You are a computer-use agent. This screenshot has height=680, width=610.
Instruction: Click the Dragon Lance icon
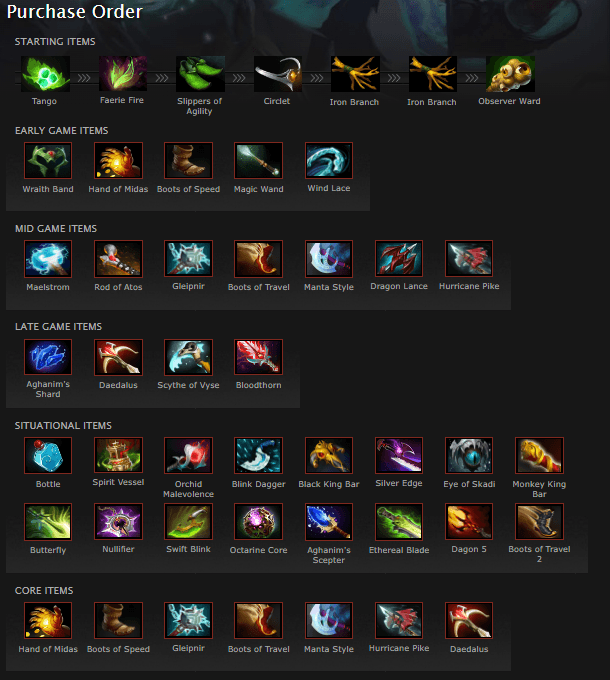click(x=399, y=259)
